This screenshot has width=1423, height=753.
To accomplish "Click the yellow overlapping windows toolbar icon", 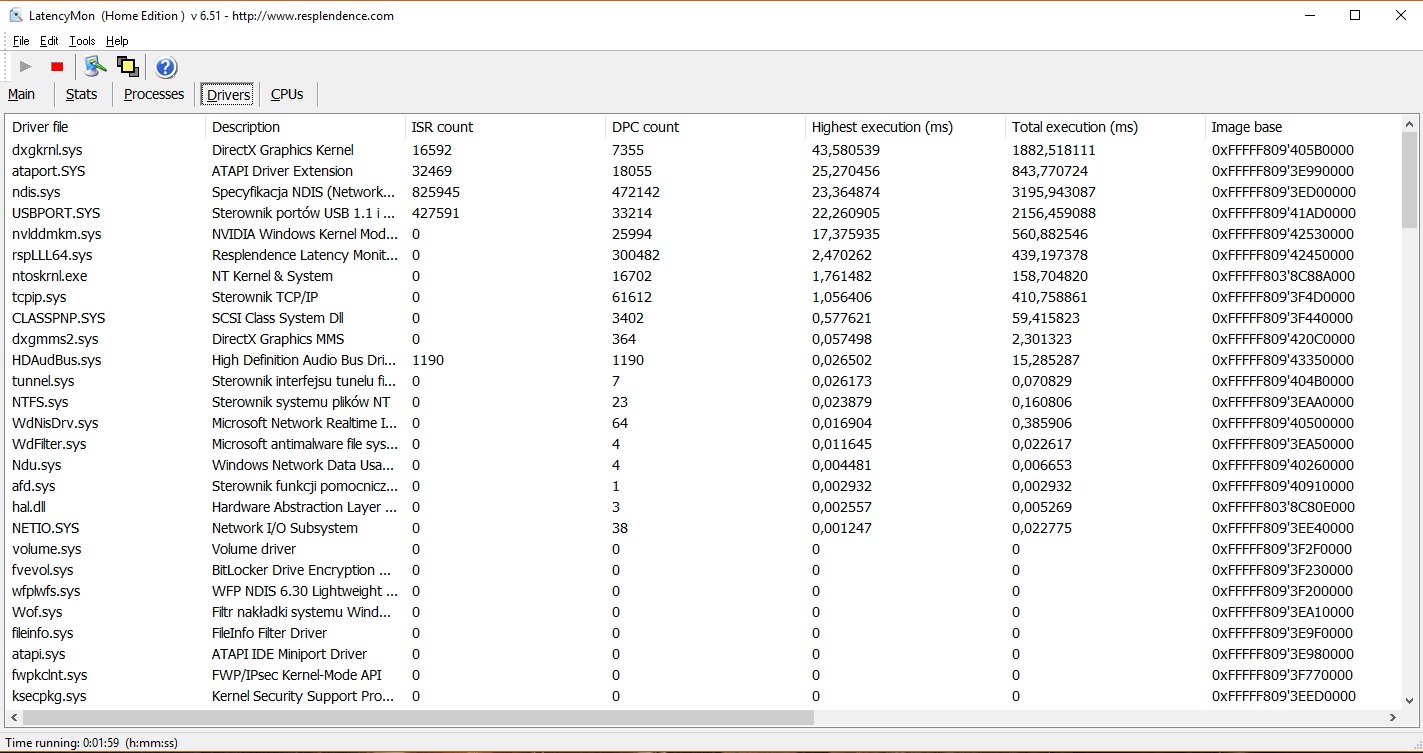I will pyautogui.click(x=127, y=67).
